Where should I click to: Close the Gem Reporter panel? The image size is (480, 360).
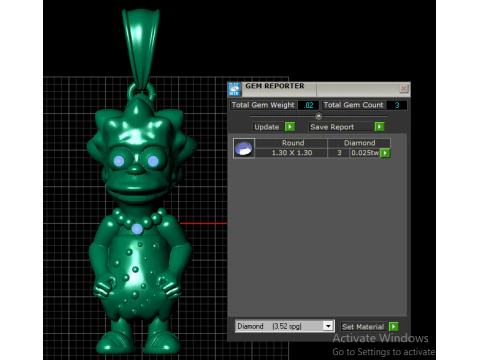click(x=403, y=88)
